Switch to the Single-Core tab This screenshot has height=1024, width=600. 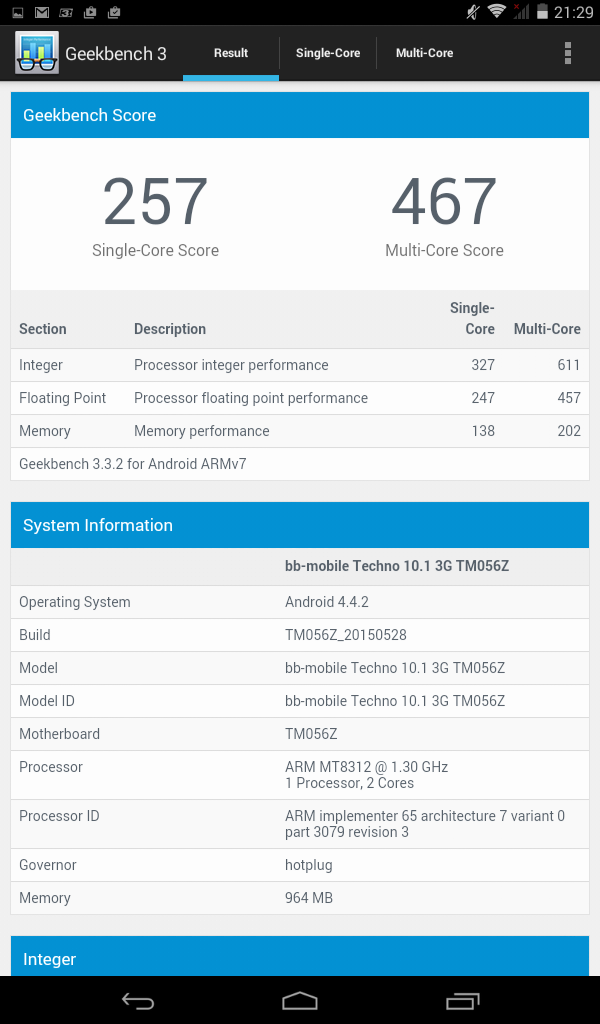click(328, 53)
